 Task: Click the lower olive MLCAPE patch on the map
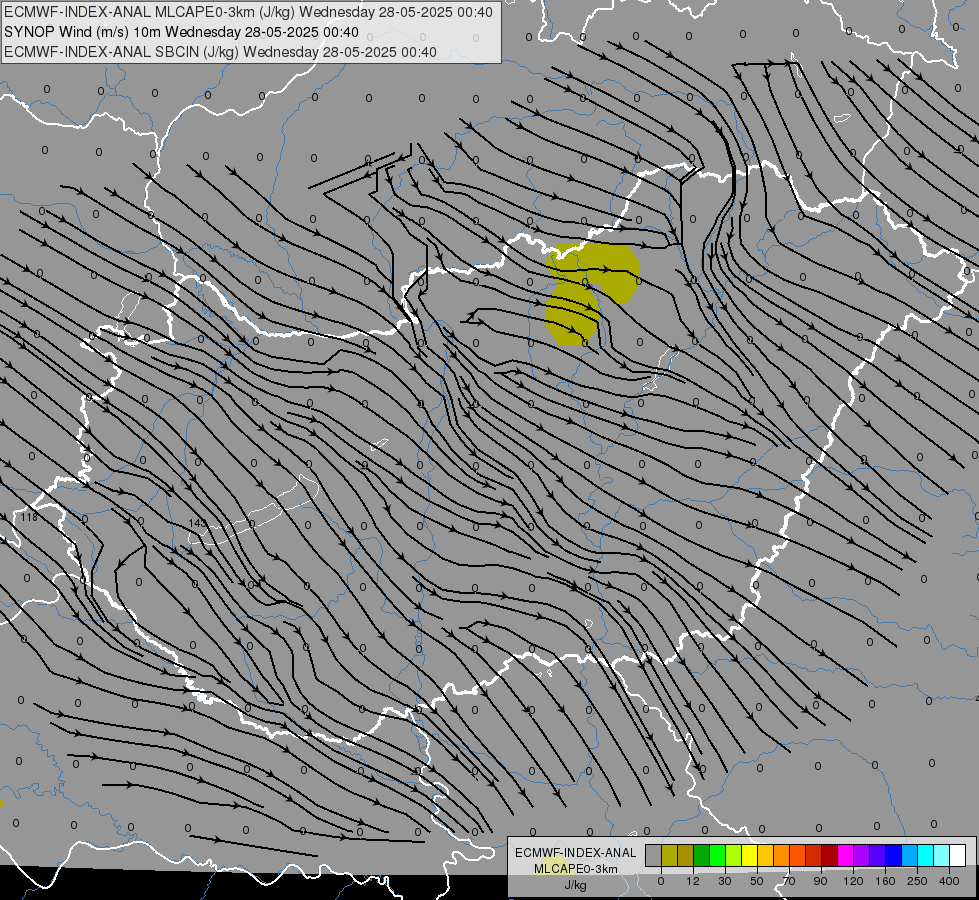pos(572,314)
